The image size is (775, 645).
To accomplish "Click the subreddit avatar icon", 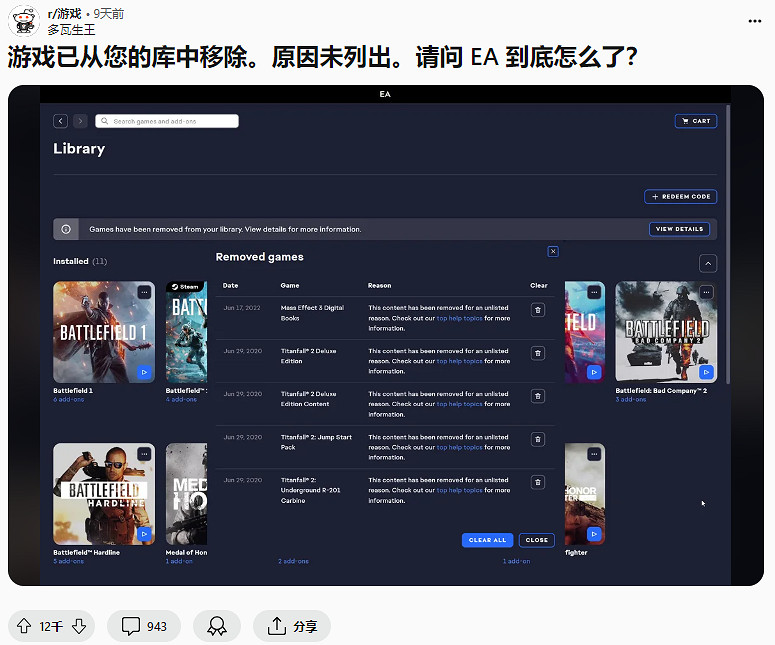I will point(24,21).
